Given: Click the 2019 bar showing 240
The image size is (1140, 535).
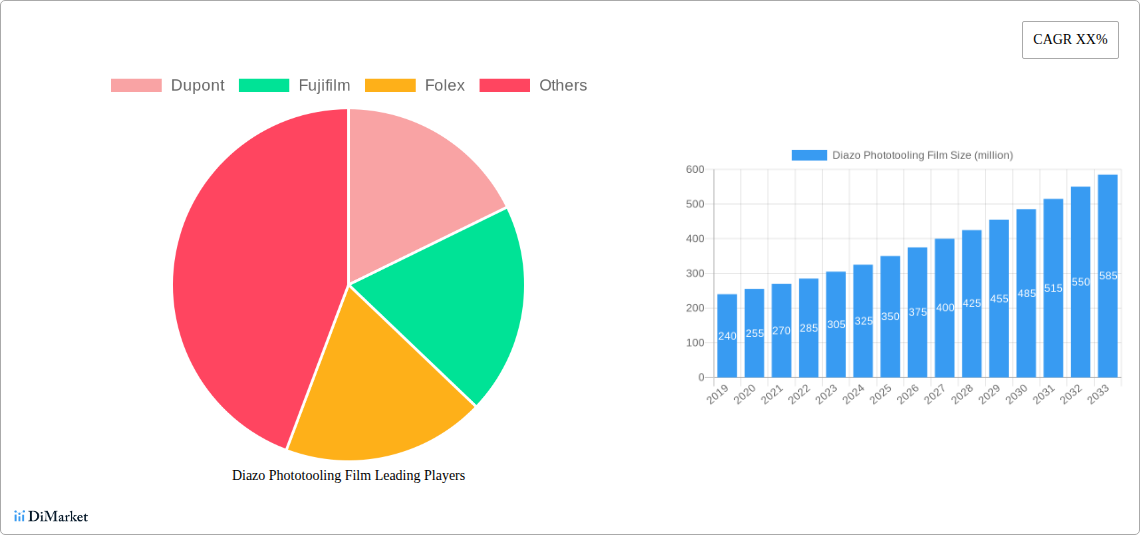Looking at the screenshot, I should tap(727, 336).
